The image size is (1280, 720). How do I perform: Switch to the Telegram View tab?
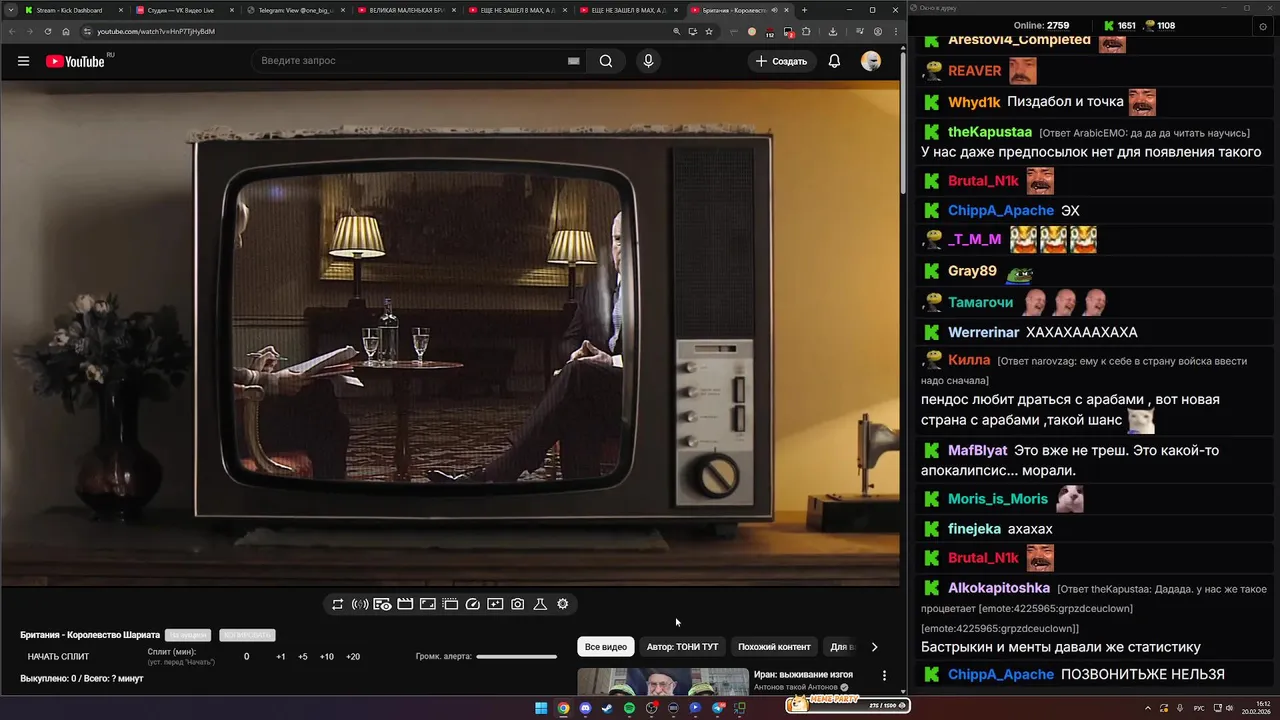point(296,10)
